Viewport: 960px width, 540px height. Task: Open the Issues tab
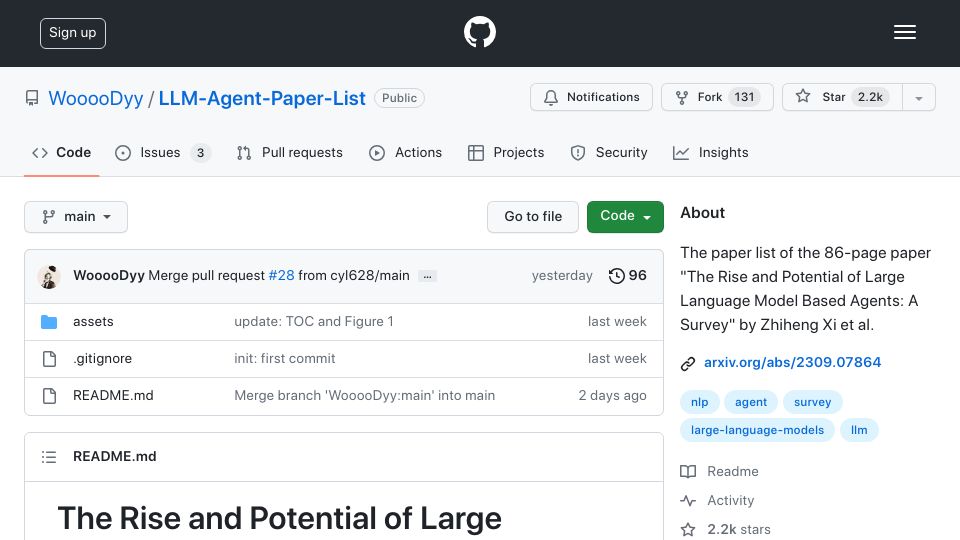coord(163,152)
